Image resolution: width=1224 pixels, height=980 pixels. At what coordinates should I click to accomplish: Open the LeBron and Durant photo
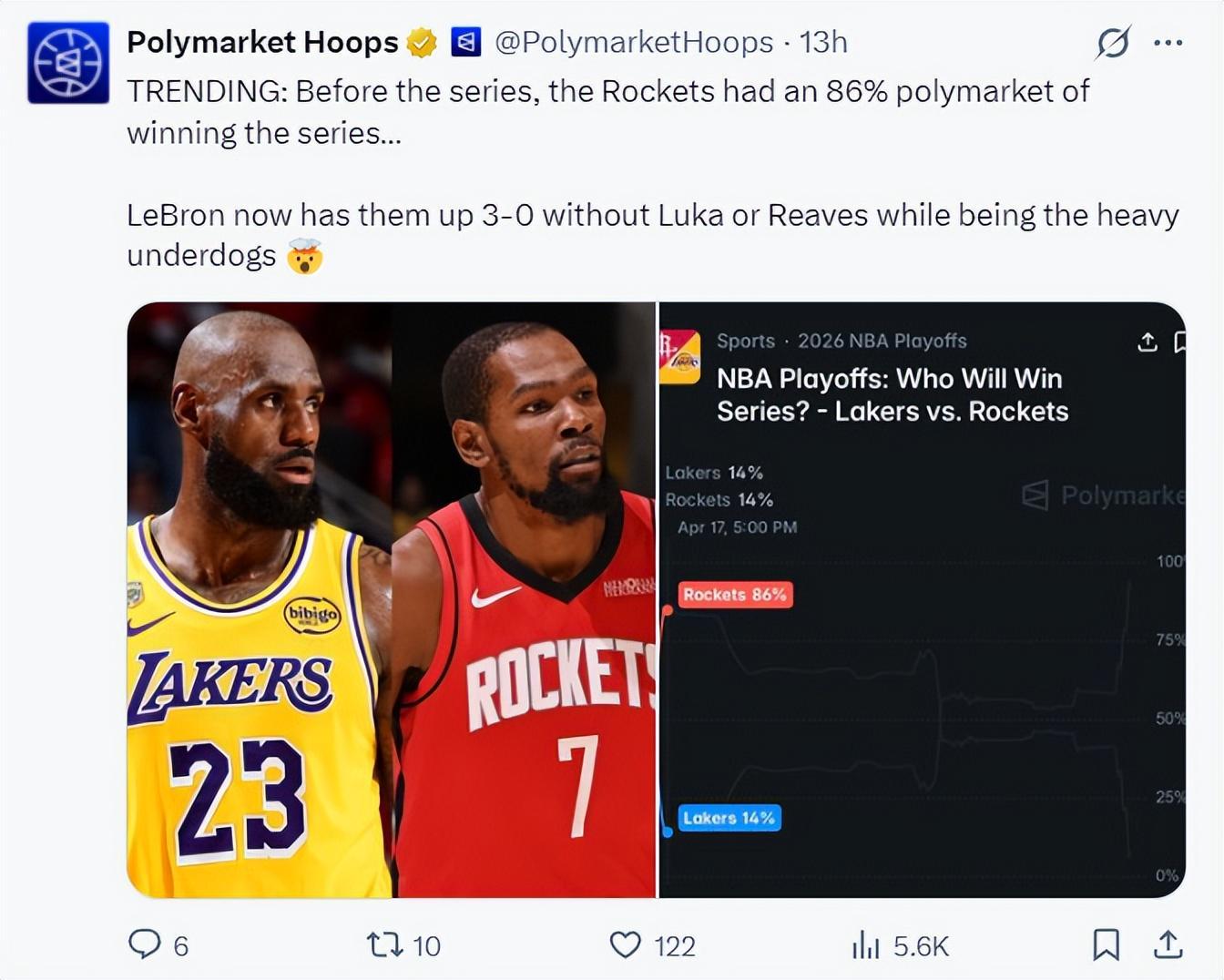[392, 599]
